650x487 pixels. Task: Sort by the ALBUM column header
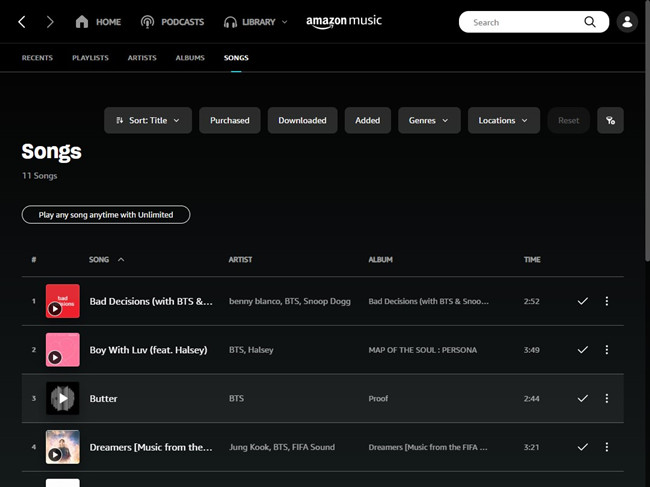coord(381,260)
